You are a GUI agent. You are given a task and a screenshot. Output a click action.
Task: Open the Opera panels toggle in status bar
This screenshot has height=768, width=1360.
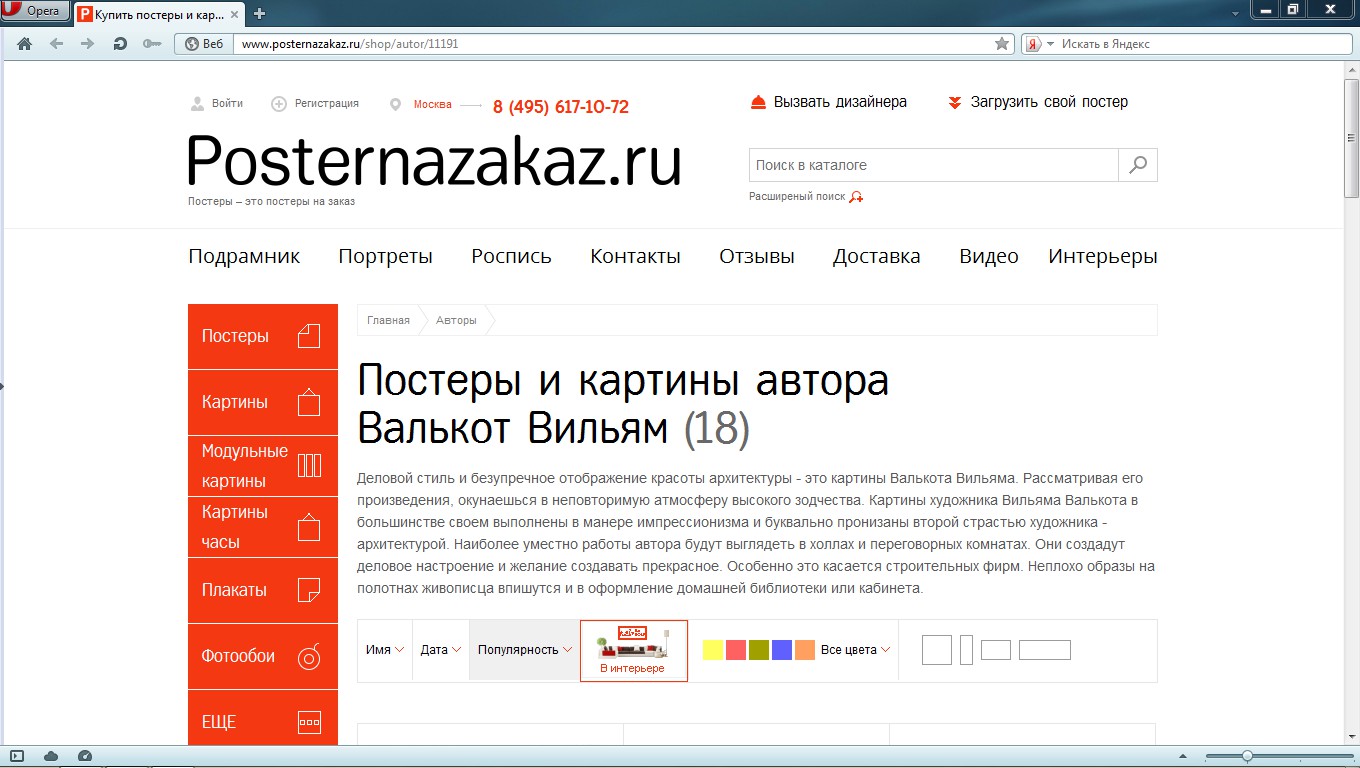pyautogui.click(x=17, y=756)
